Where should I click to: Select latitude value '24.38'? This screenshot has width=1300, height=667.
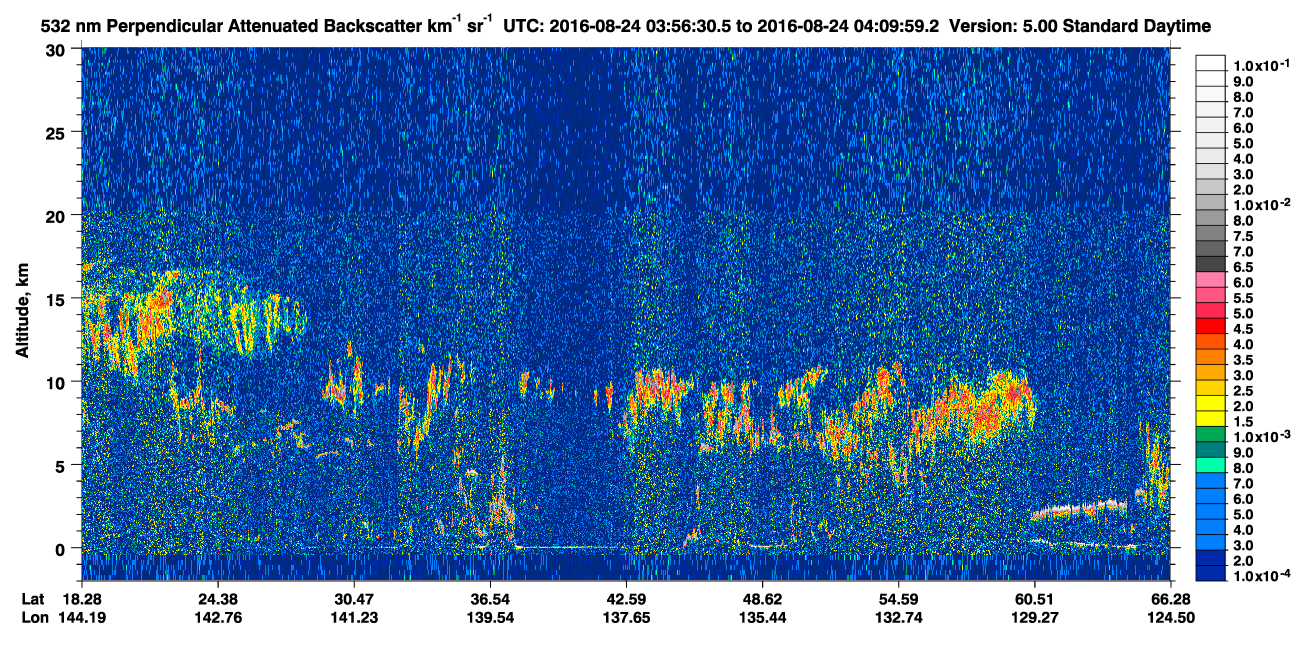coord(217,598)
